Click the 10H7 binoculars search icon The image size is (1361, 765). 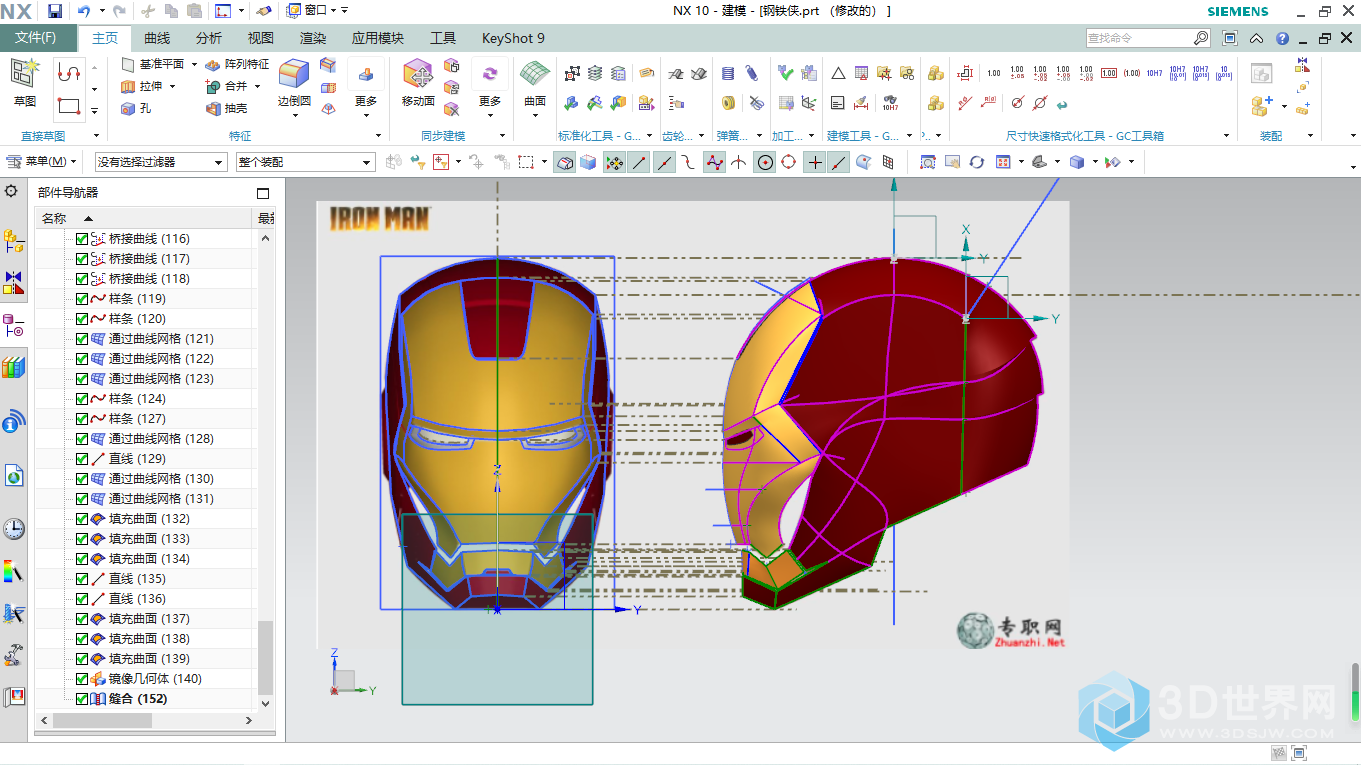click(x=890, y=102)
